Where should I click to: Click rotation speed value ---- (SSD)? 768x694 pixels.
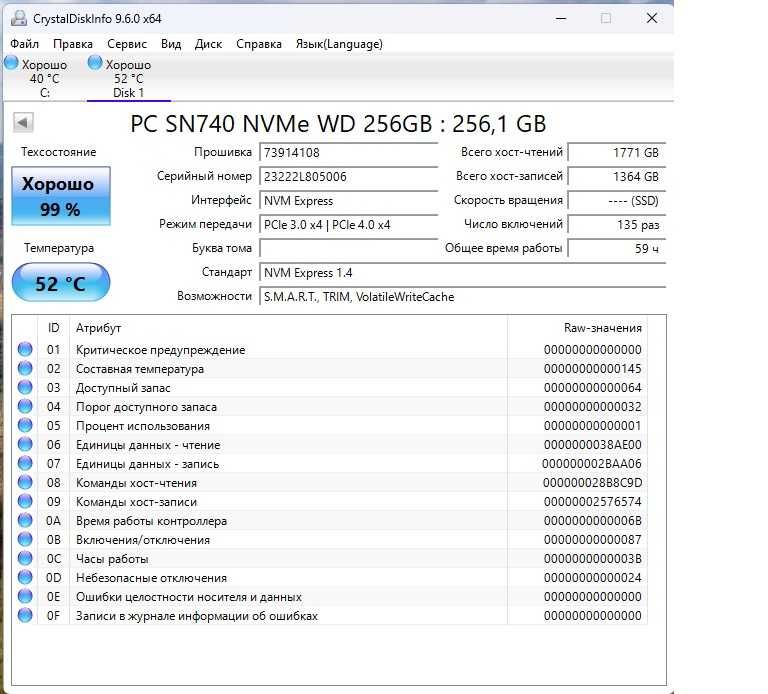[617, 200]
